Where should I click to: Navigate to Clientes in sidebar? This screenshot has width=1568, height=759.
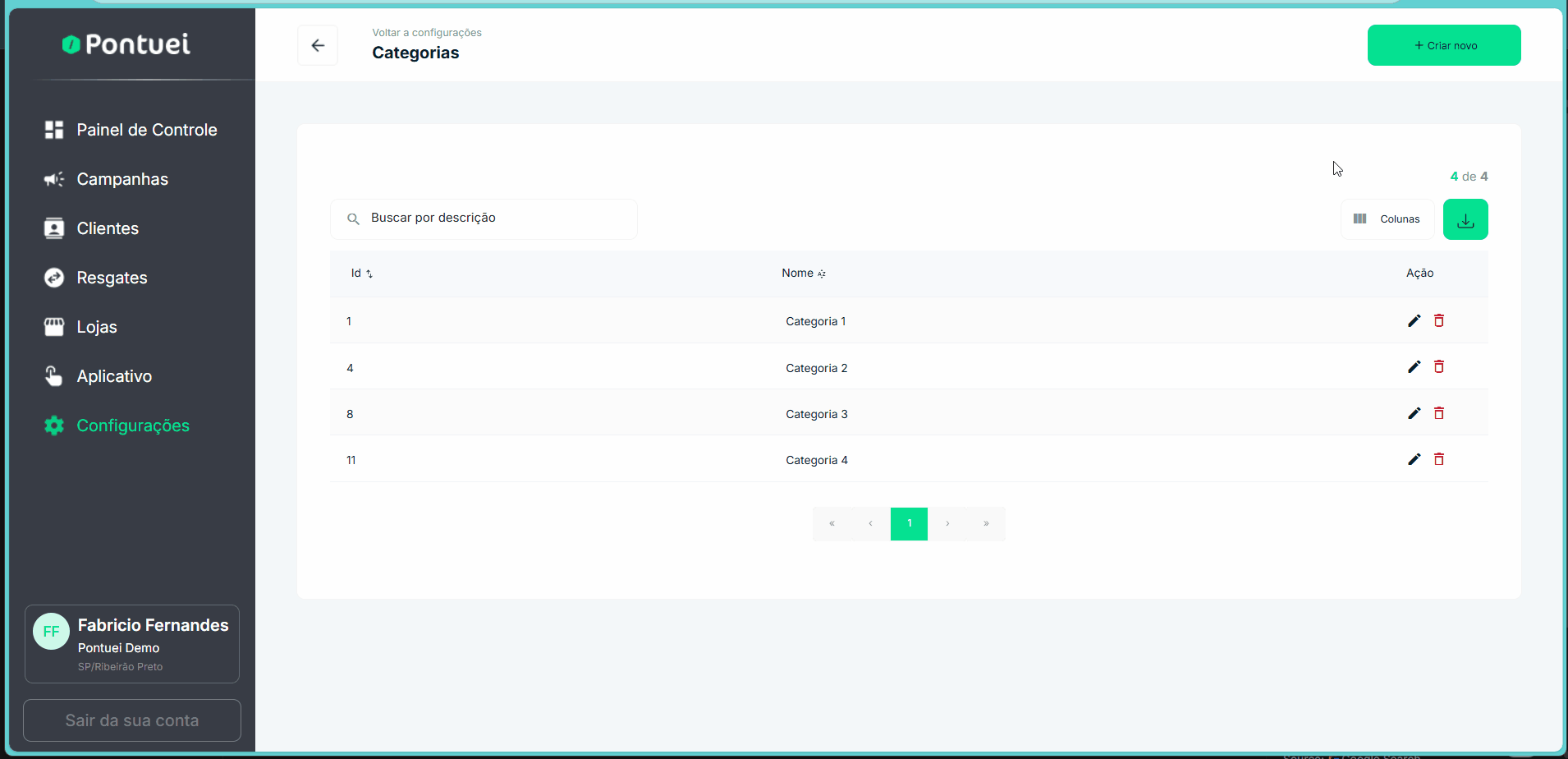coord(108,228)
